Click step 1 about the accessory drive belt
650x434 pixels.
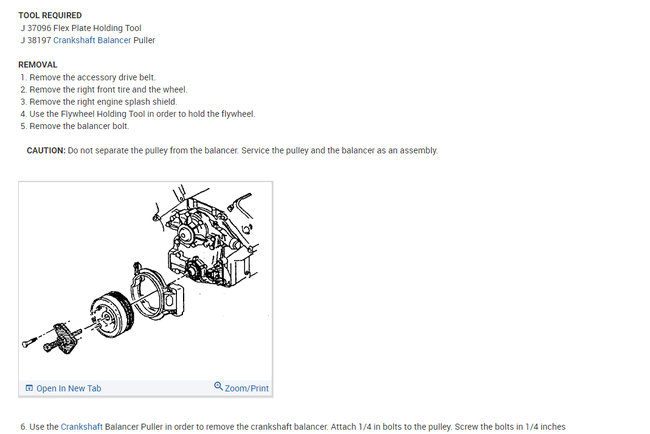[x=88, y=77]
